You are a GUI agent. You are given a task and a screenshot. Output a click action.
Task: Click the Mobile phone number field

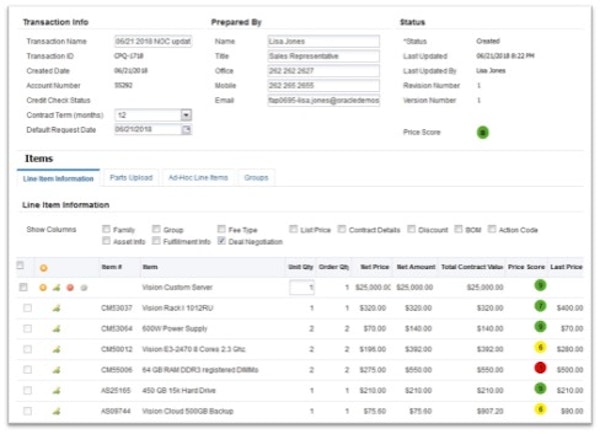coord(324,86)
